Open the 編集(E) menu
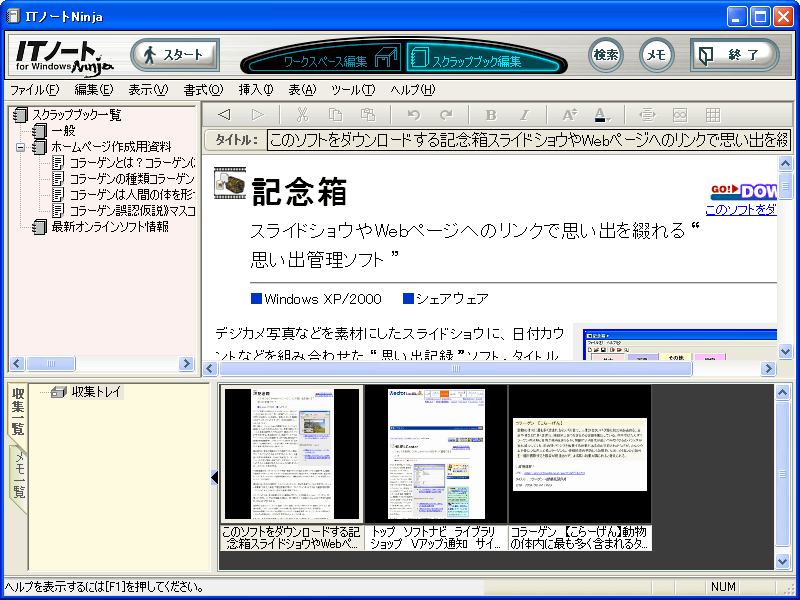This screenshot has height=600, width=800. pos(93,90)
